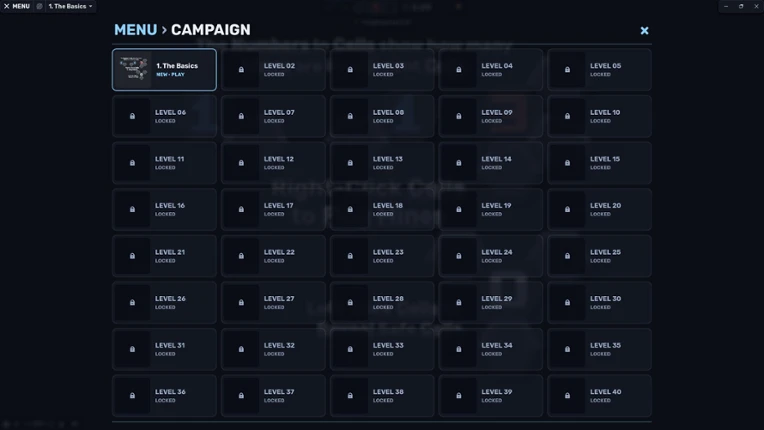The image size is (764, 430).
Task: Click The Basics level preview thumbnail
Action: tap(133, 69)
